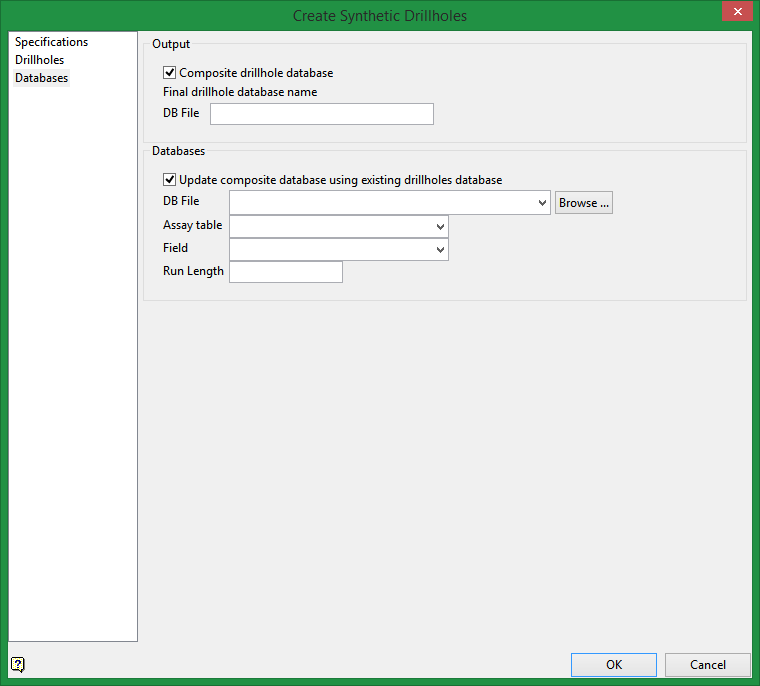Click empty space in left navigation list

click(72, 350)
